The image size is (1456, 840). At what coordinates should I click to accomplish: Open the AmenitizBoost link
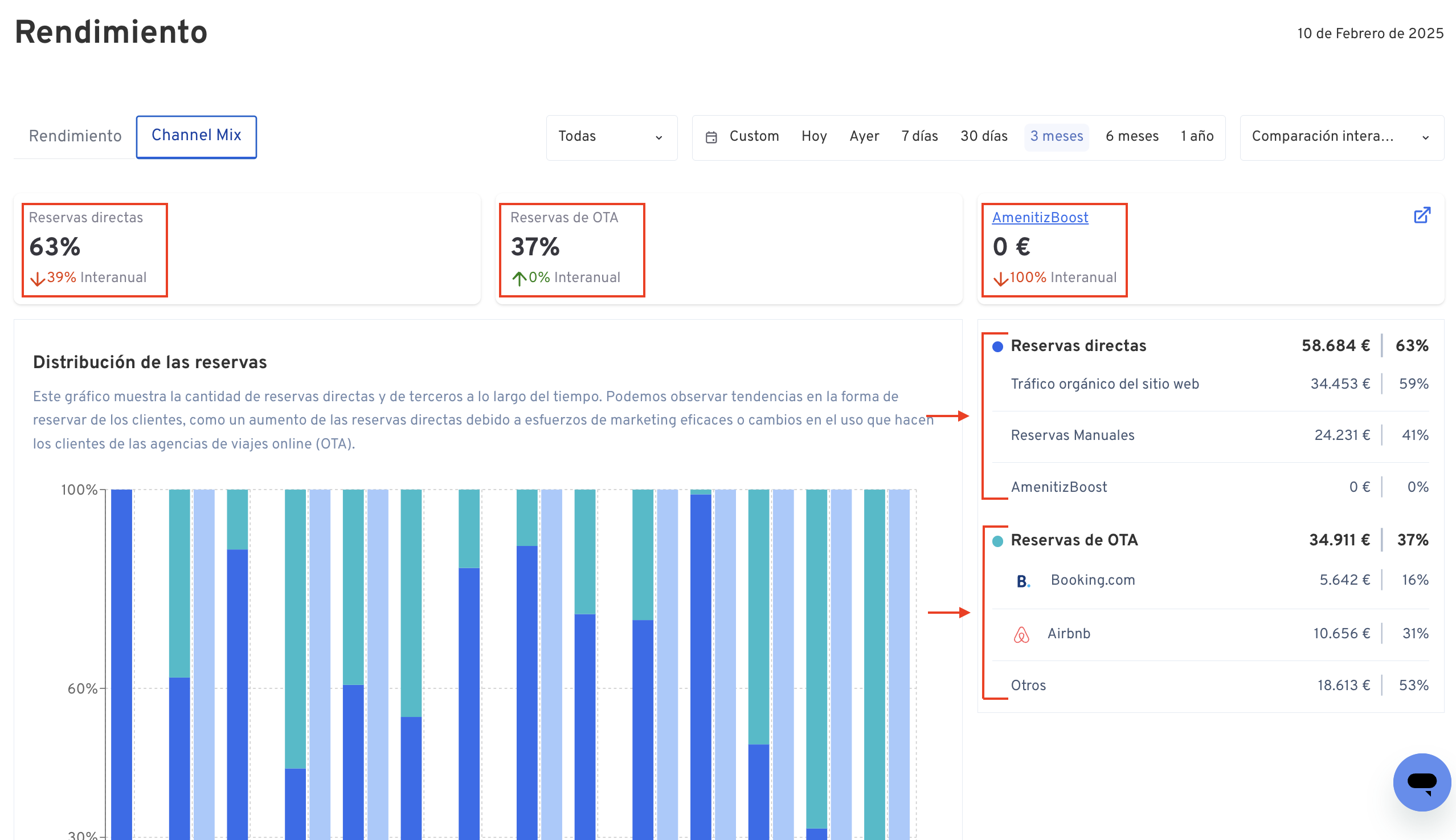[1040, 218]
